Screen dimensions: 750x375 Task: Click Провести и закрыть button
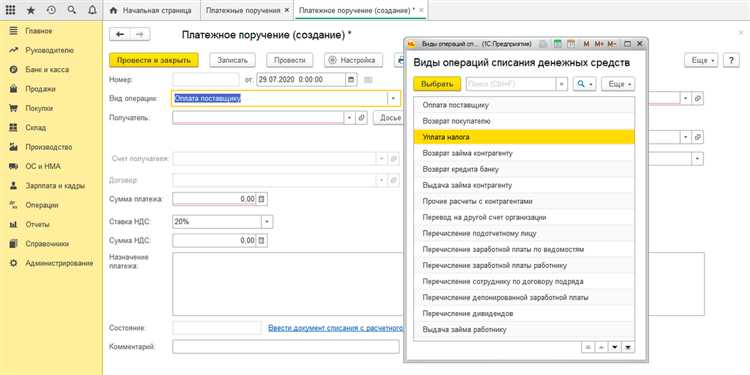click(x=154, y=60)
